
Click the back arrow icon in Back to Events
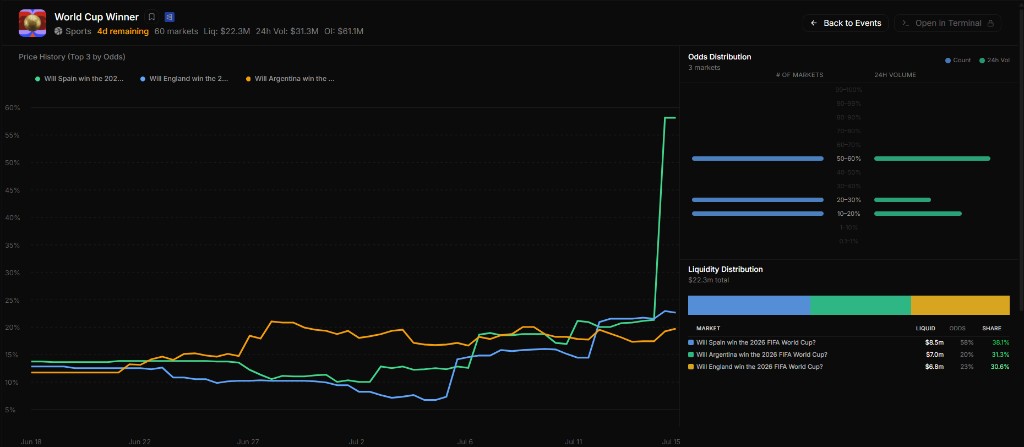[x=814, y=23]
